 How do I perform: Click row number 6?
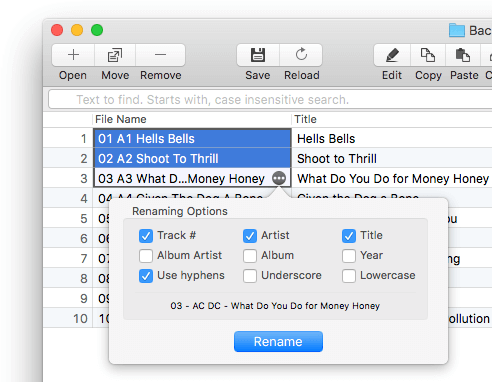(84, 239)
